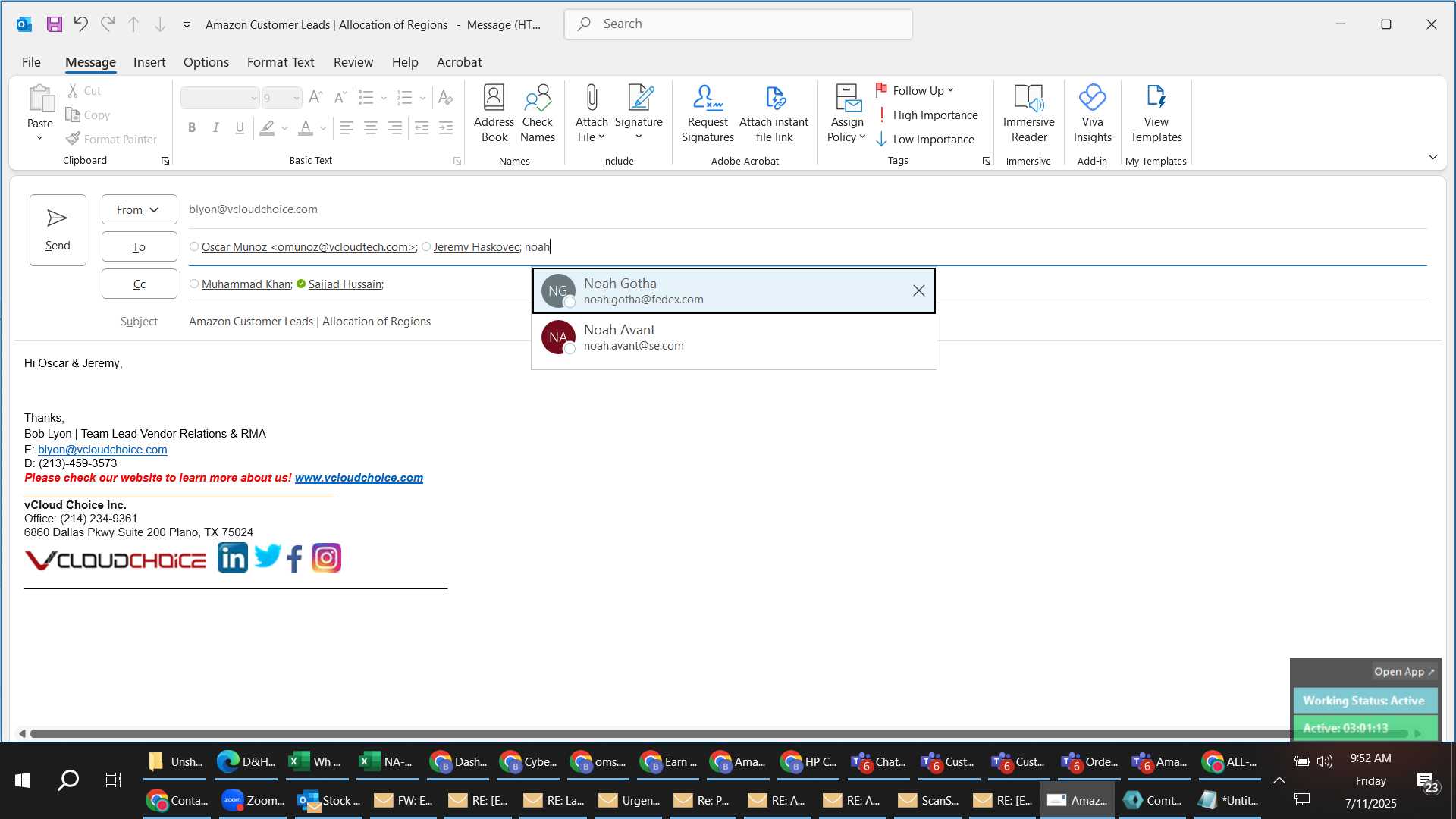Click the Search box in title bar
This screenshot has width=1456, height=819.
tap(739, 24)
